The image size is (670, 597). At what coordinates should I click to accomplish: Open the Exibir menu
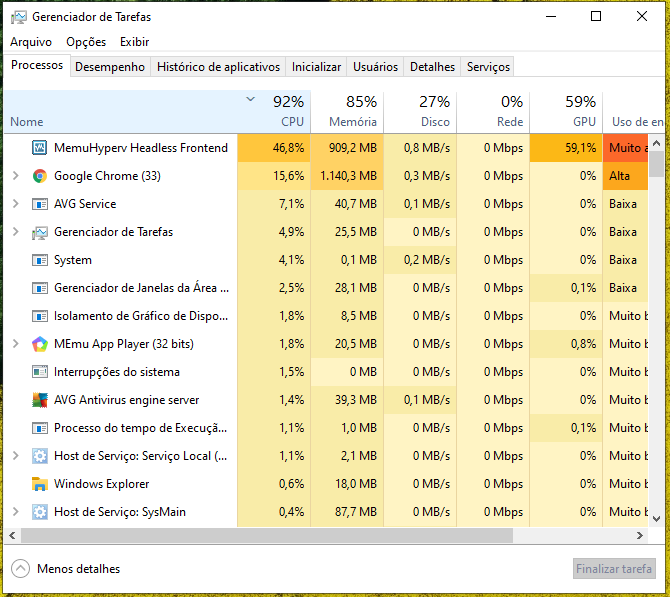pyautogui.click(x=135, y=42)
